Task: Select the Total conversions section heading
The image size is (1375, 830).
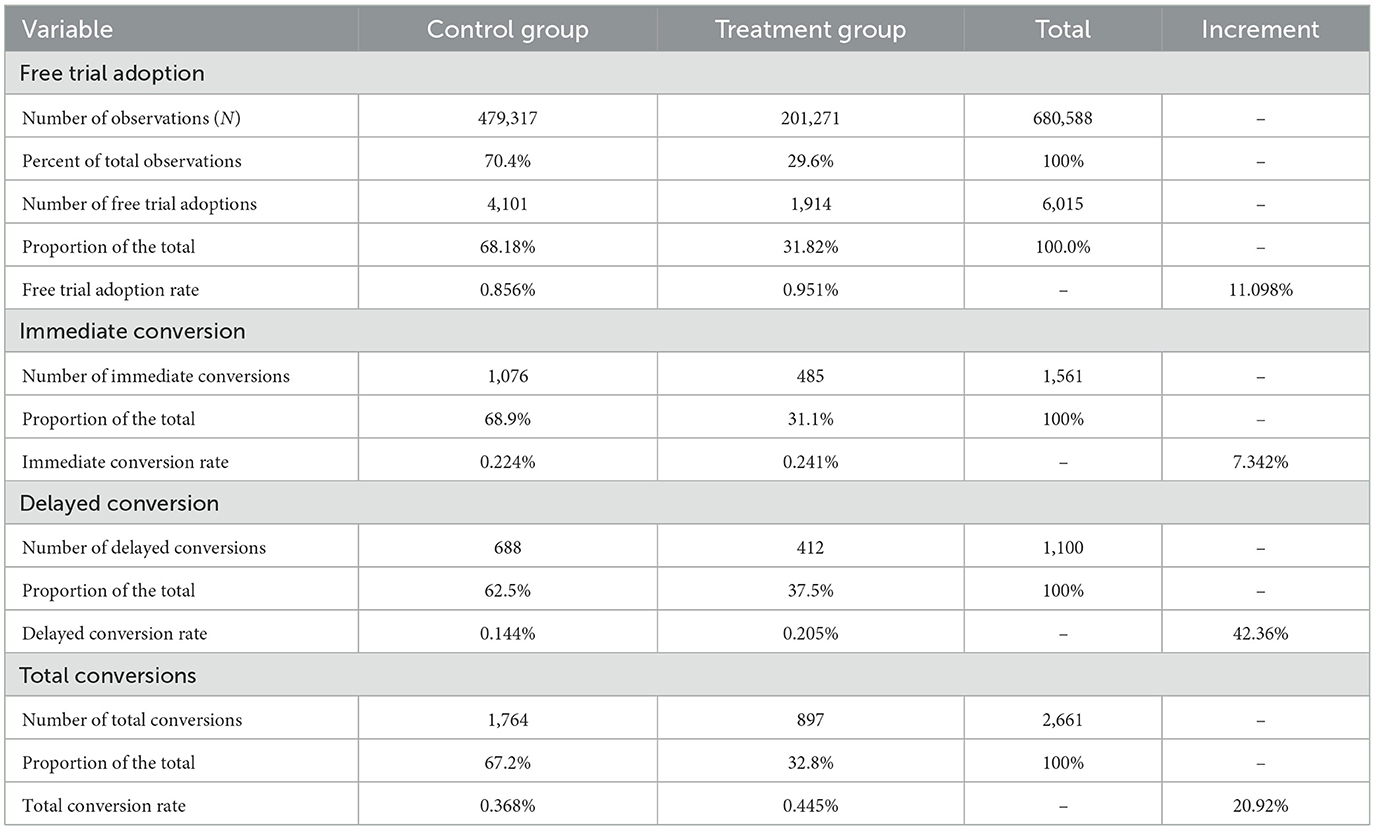Action: 108,675
